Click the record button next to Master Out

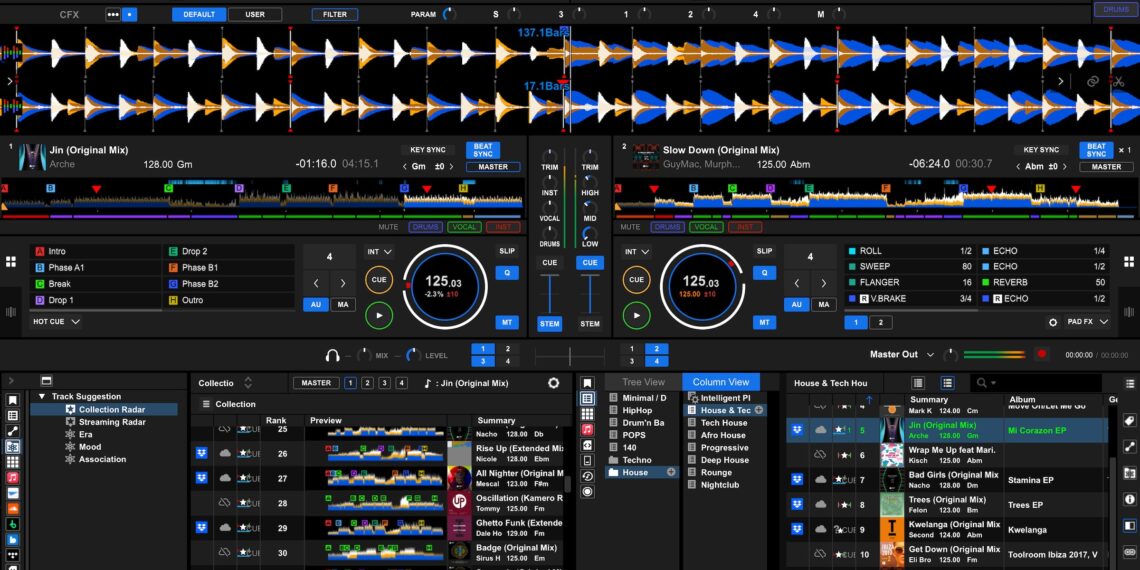(1041, 354)
